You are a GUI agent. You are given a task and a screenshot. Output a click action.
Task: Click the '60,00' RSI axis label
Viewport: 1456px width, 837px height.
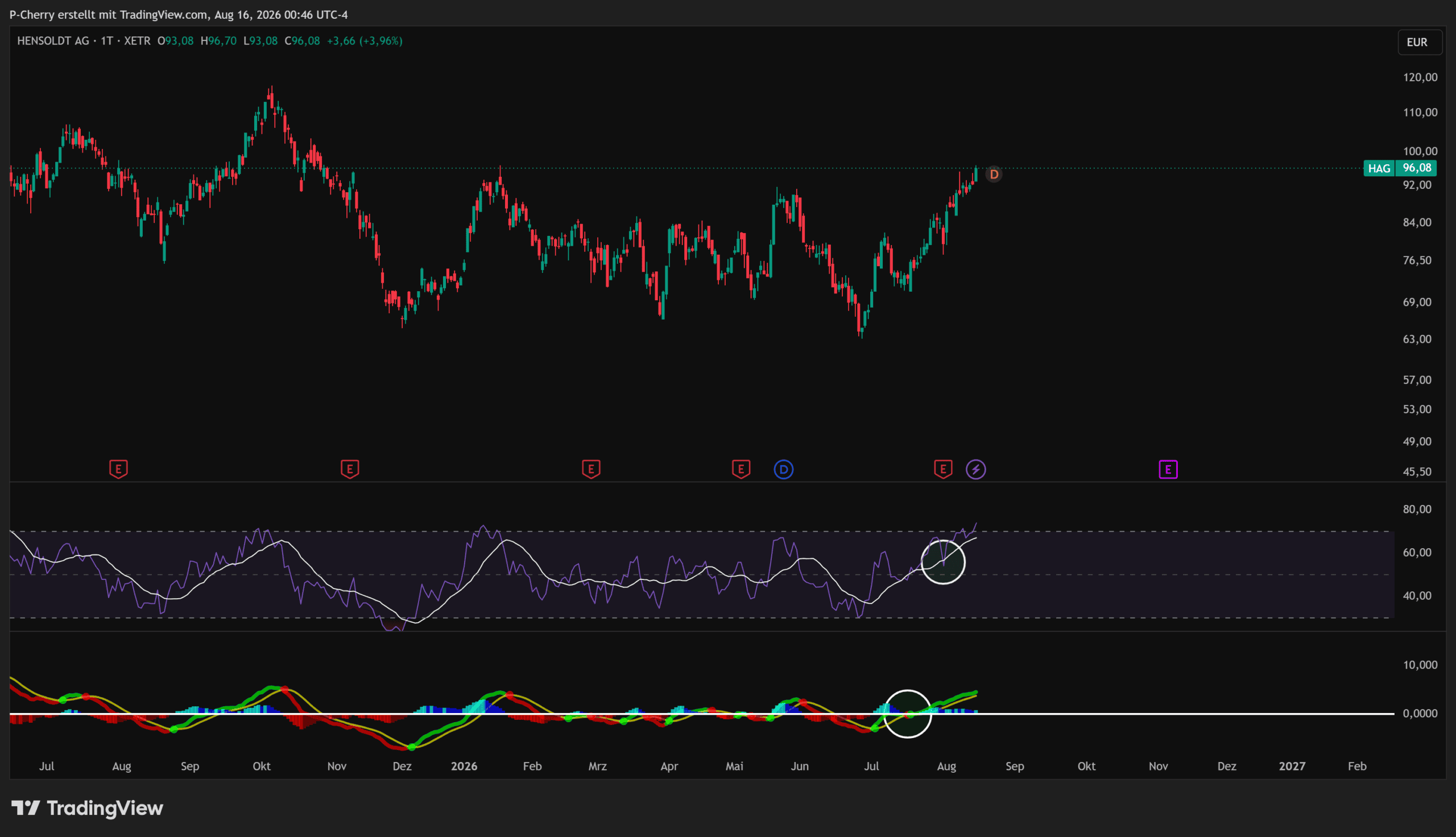pos(1417,553)
